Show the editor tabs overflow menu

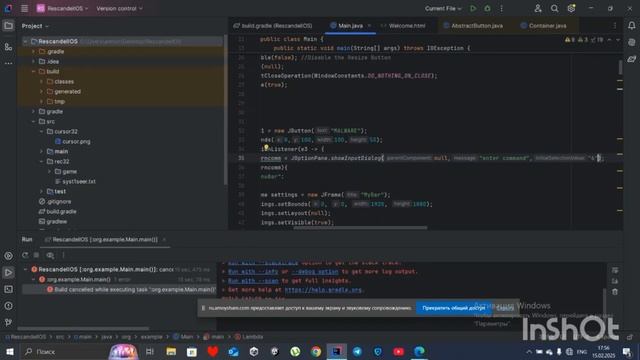(x=615, y=26)
